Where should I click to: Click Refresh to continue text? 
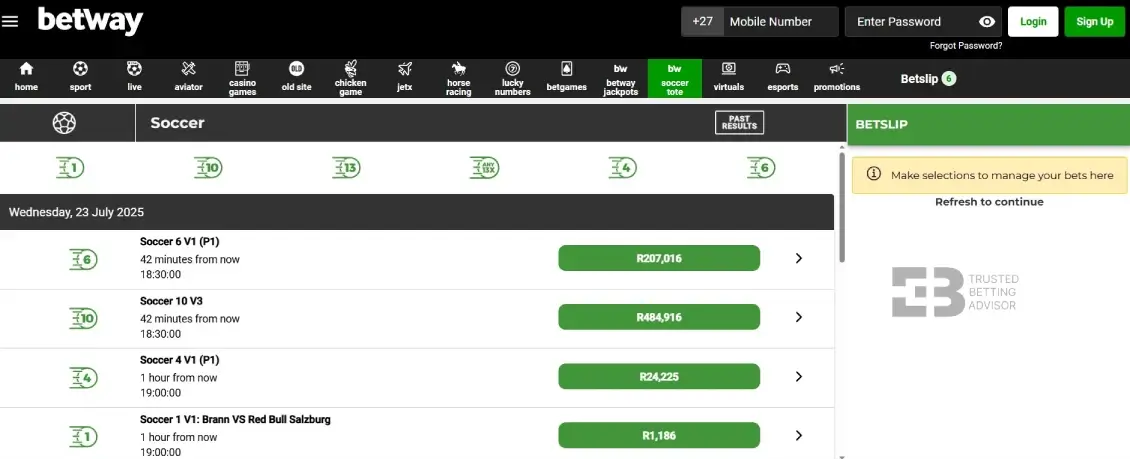989,202
